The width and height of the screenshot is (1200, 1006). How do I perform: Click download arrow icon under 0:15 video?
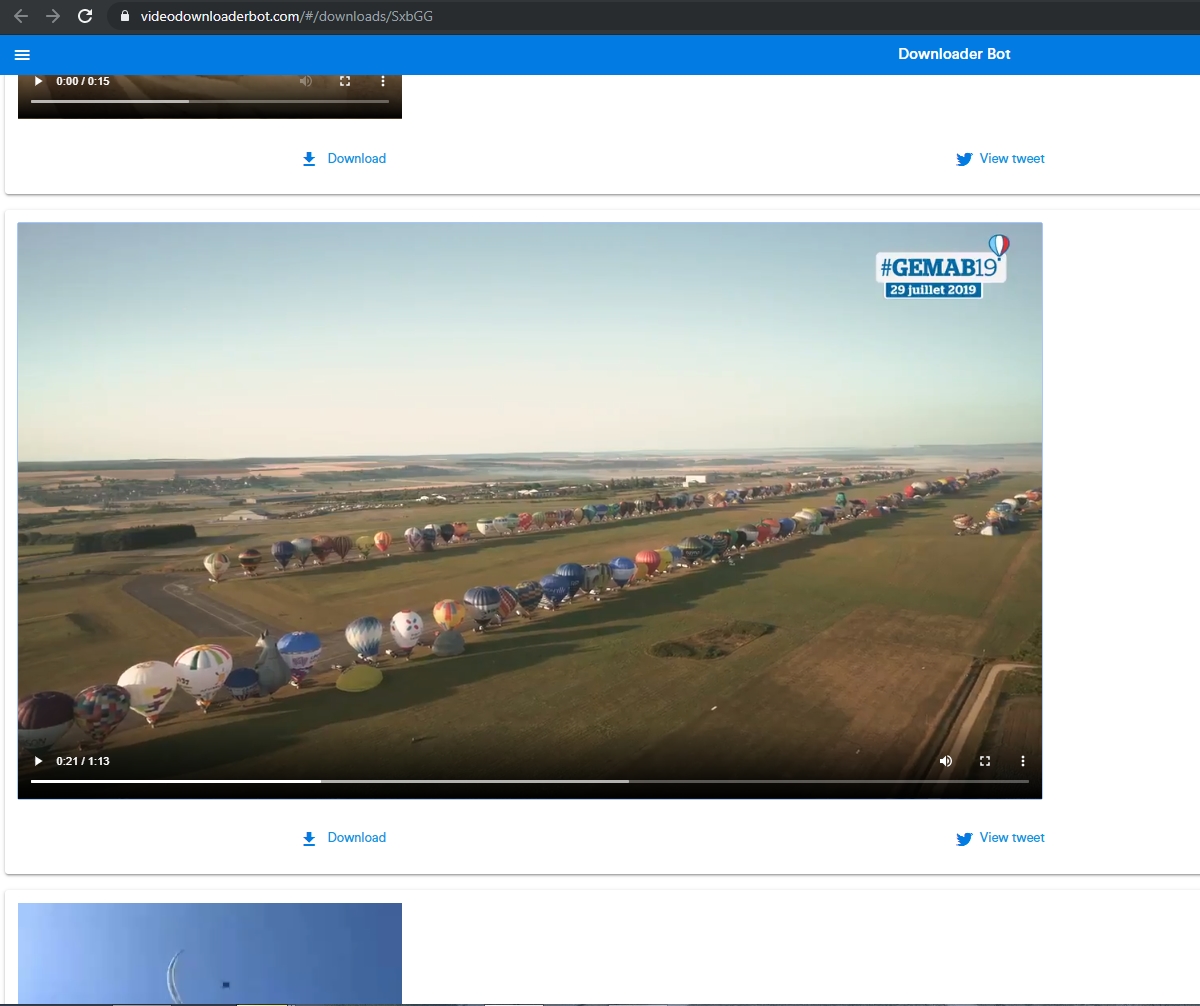(x=309, y=159)
